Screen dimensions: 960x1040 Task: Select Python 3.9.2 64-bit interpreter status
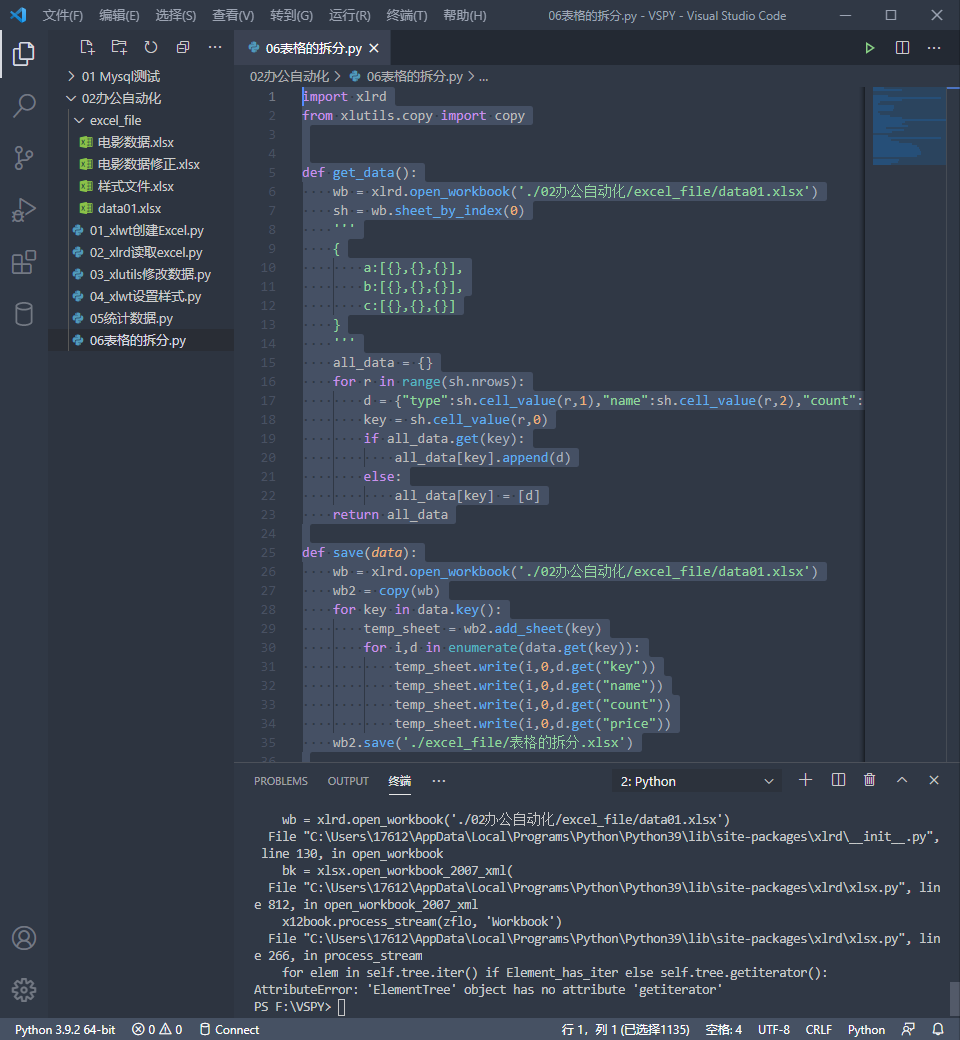pos(65,1029)
